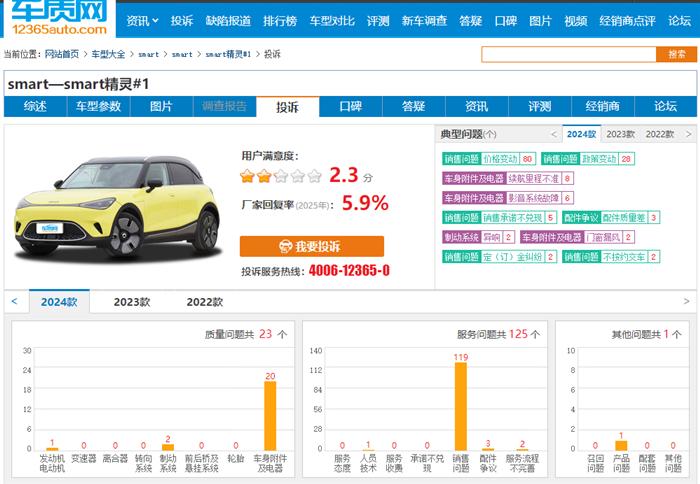700x484 pixels.
Task: Select the active 投诉 tab
Action: pos(288,107)
